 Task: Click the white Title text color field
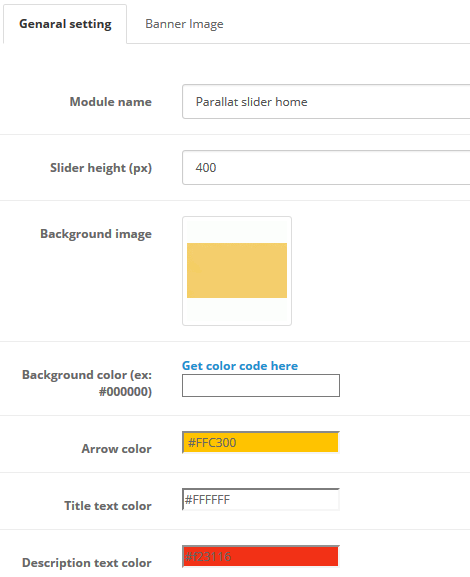261,499
